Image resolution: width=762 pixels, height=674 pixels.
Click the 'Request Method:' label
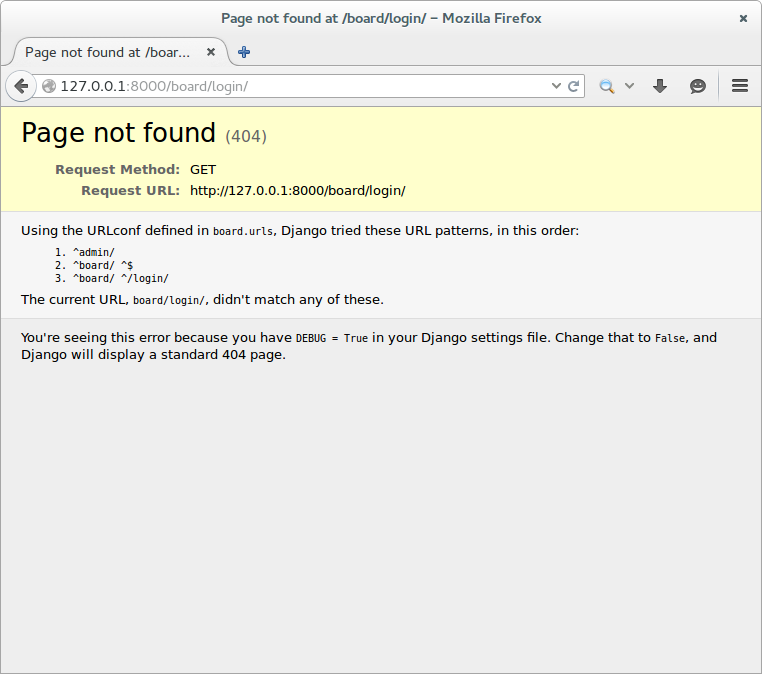pyautogui.click(x=118, y=170)
